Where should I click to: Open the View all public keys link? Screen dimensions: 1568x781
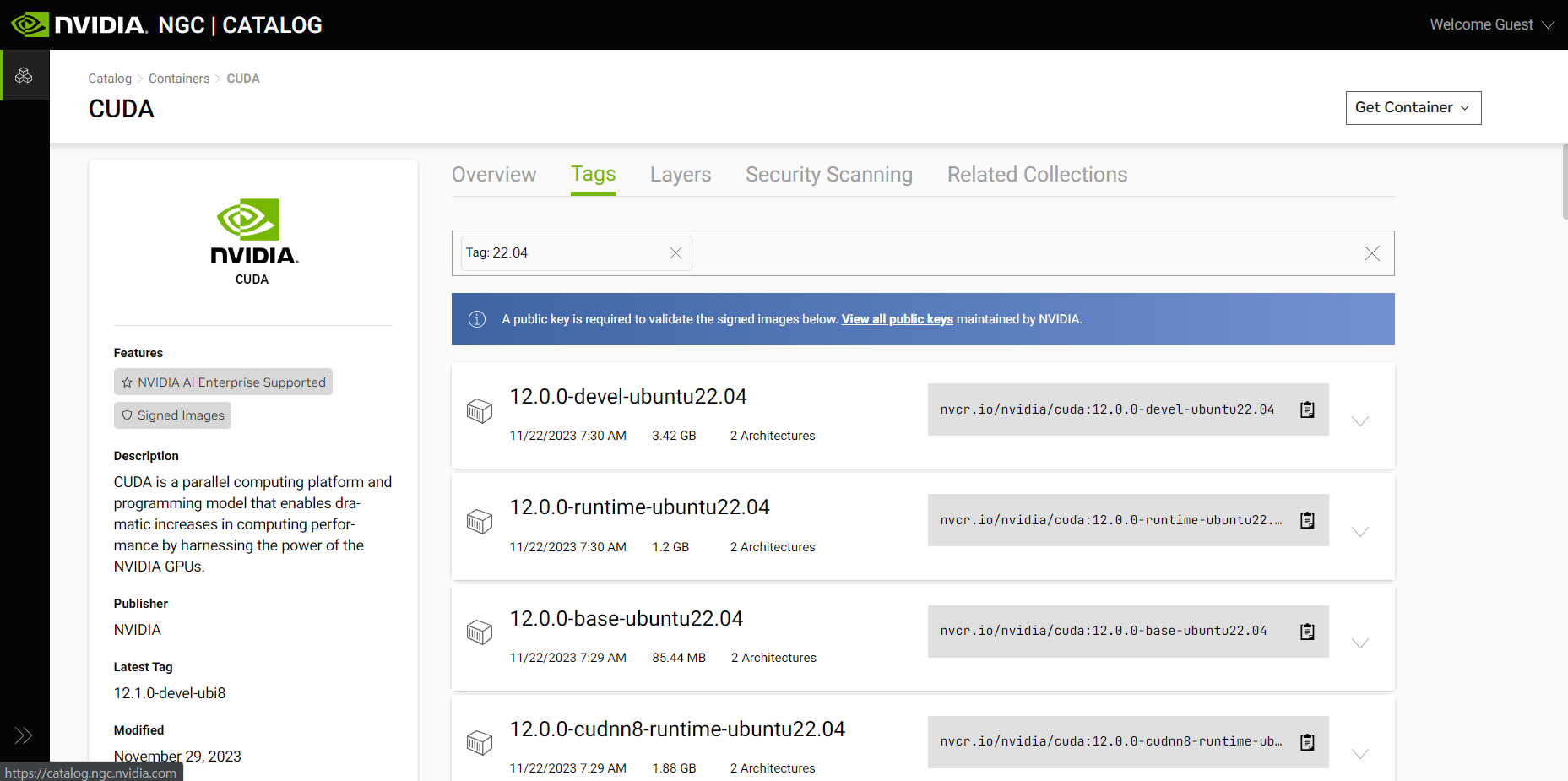(x=897, y=319)
